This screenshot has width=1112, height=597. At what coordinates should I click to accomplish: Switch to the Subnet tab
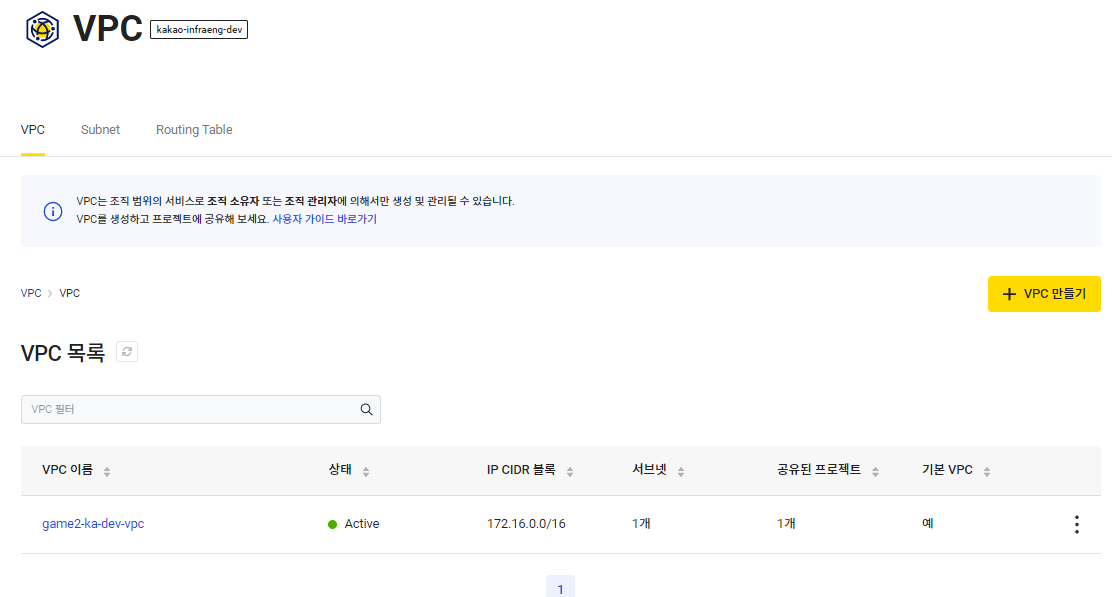[x=100, y=129]
